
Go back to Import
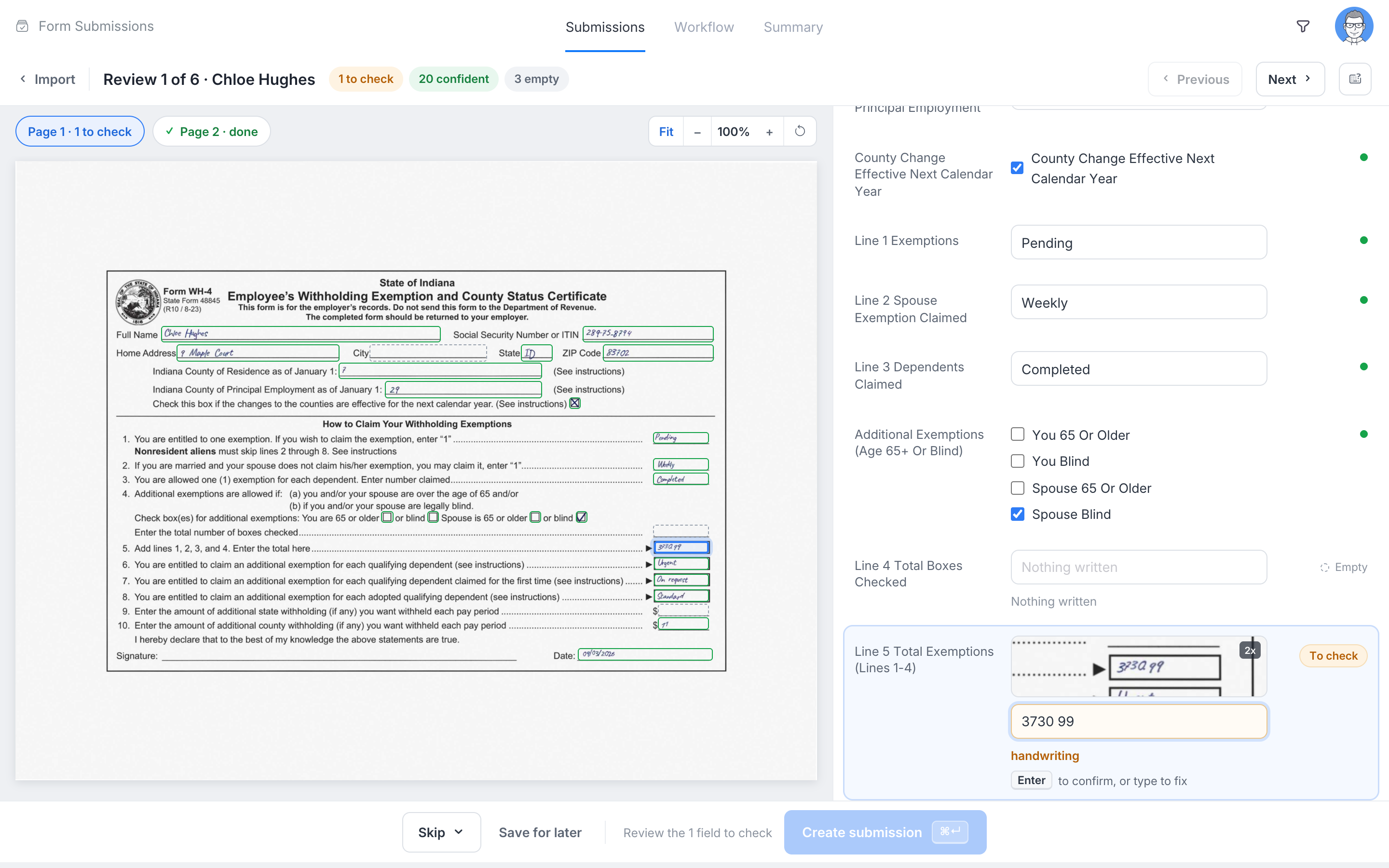point(48,79)
